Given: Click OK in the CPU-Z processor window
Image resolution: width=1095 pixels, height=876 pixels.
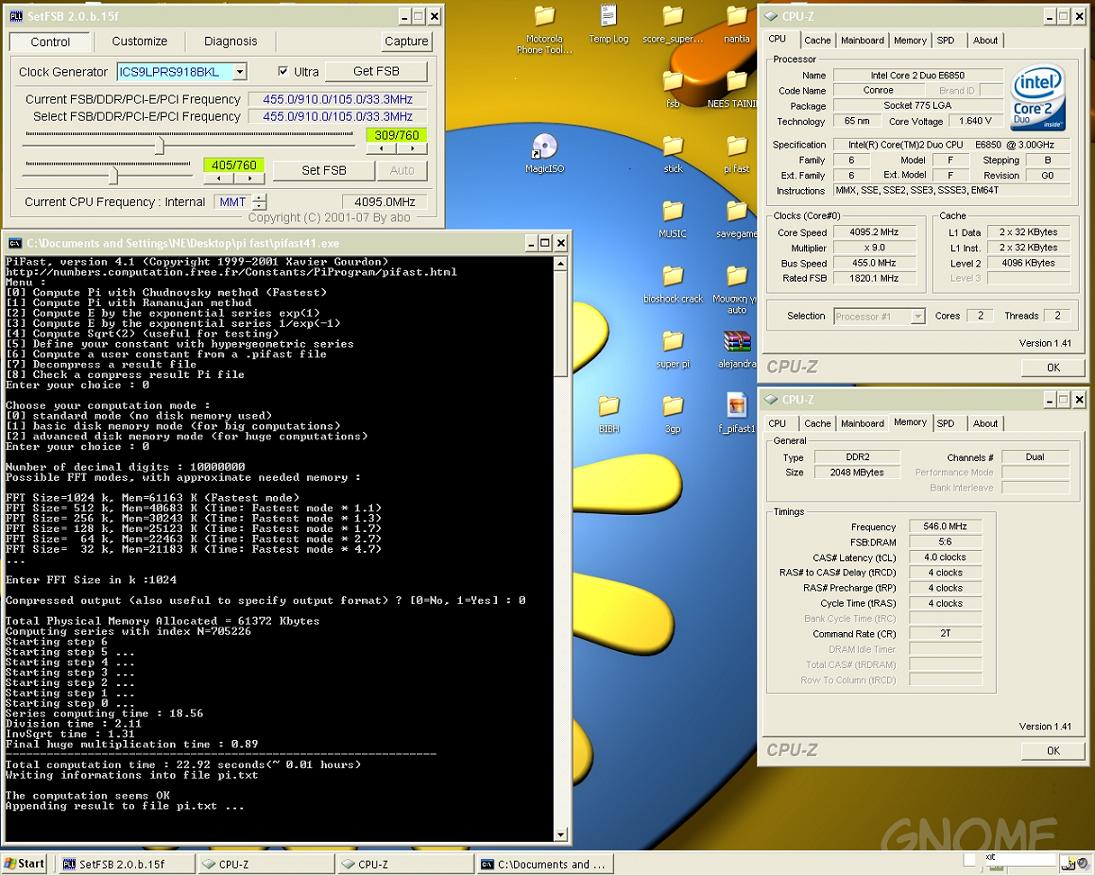Looking at the screenshot, I should [1053, 367].
